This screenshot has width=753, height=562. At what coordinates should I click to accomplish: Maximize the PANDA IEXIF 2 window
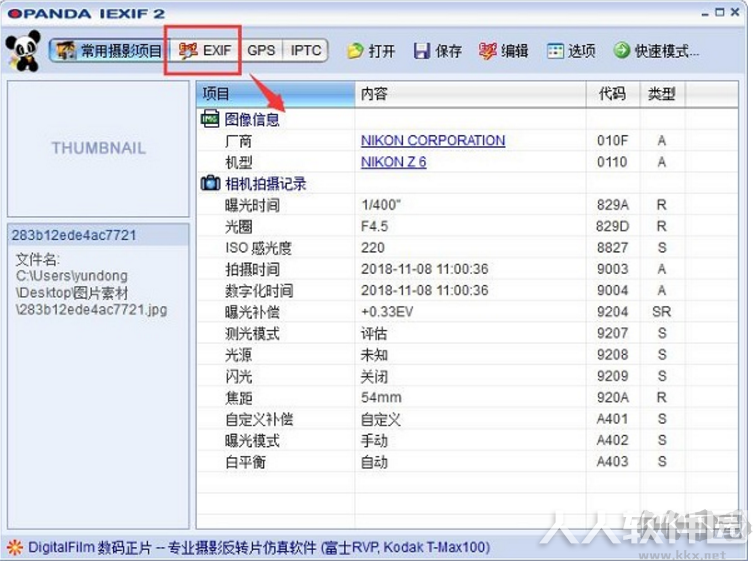(719, 12)
